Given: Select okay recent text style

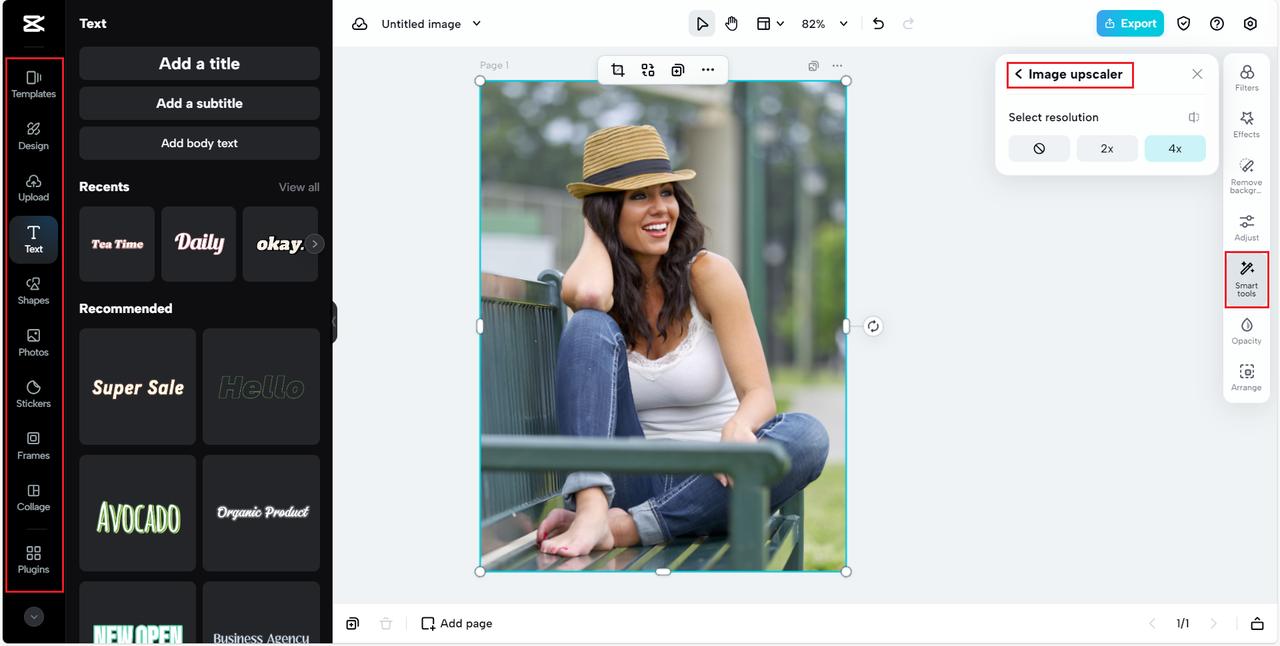Looking at the screenshot, I should click(278, 244).
